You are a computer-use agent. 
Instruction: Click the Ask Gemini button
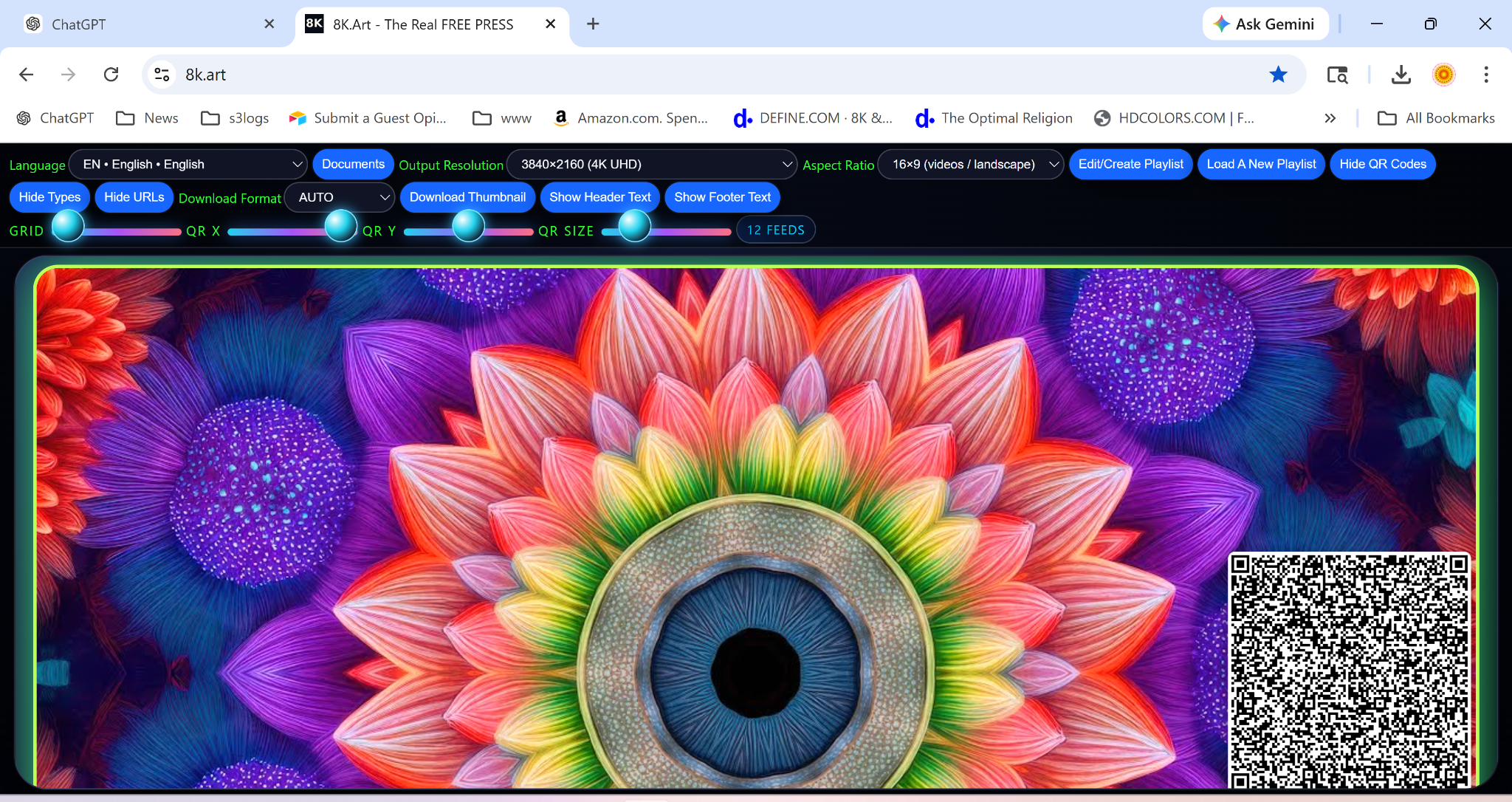point(1265,24)
